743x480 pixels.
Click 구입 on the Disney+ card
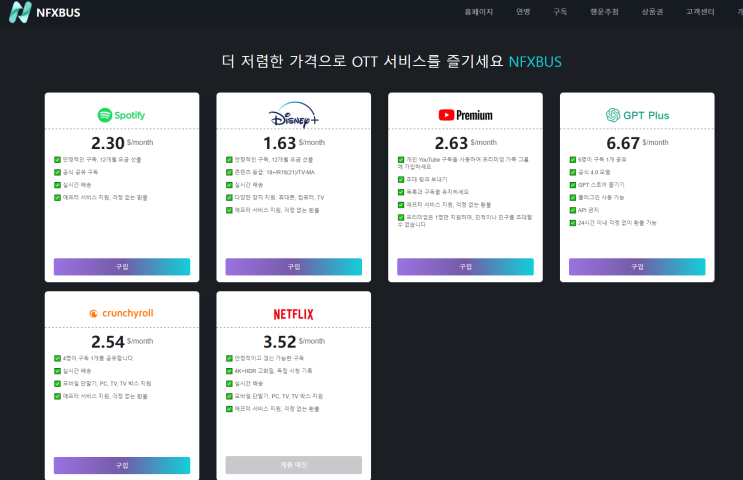(x=294, y=267)
